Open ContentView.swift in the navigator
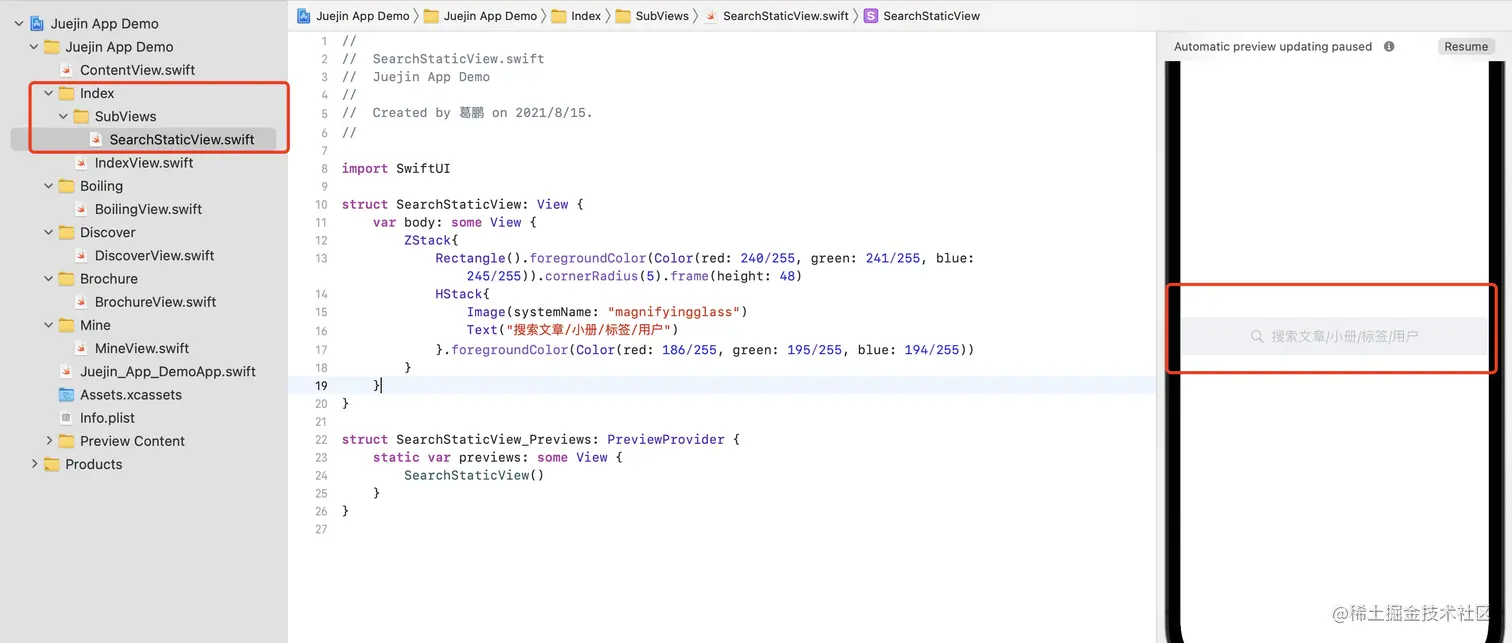The image size is (1512, 643). (x=137, y=70)
